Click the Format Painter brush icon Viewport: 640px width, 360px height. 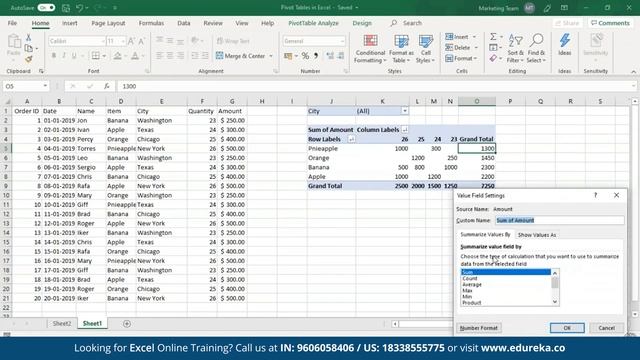pos(28,60)
